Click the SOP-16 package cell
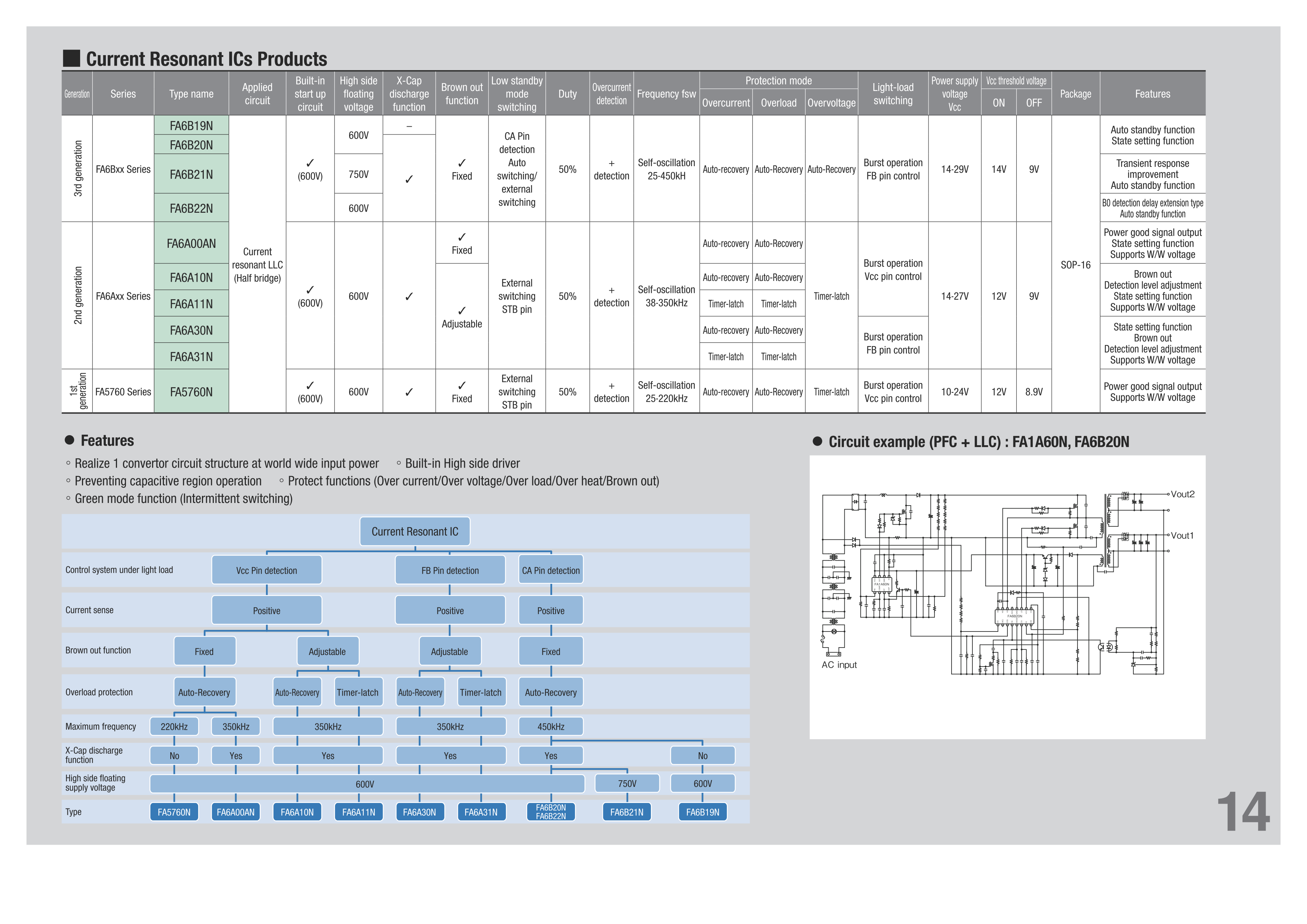Image resolution: width=1307 pixels, height=924 pixels. tap(1075, 265)
